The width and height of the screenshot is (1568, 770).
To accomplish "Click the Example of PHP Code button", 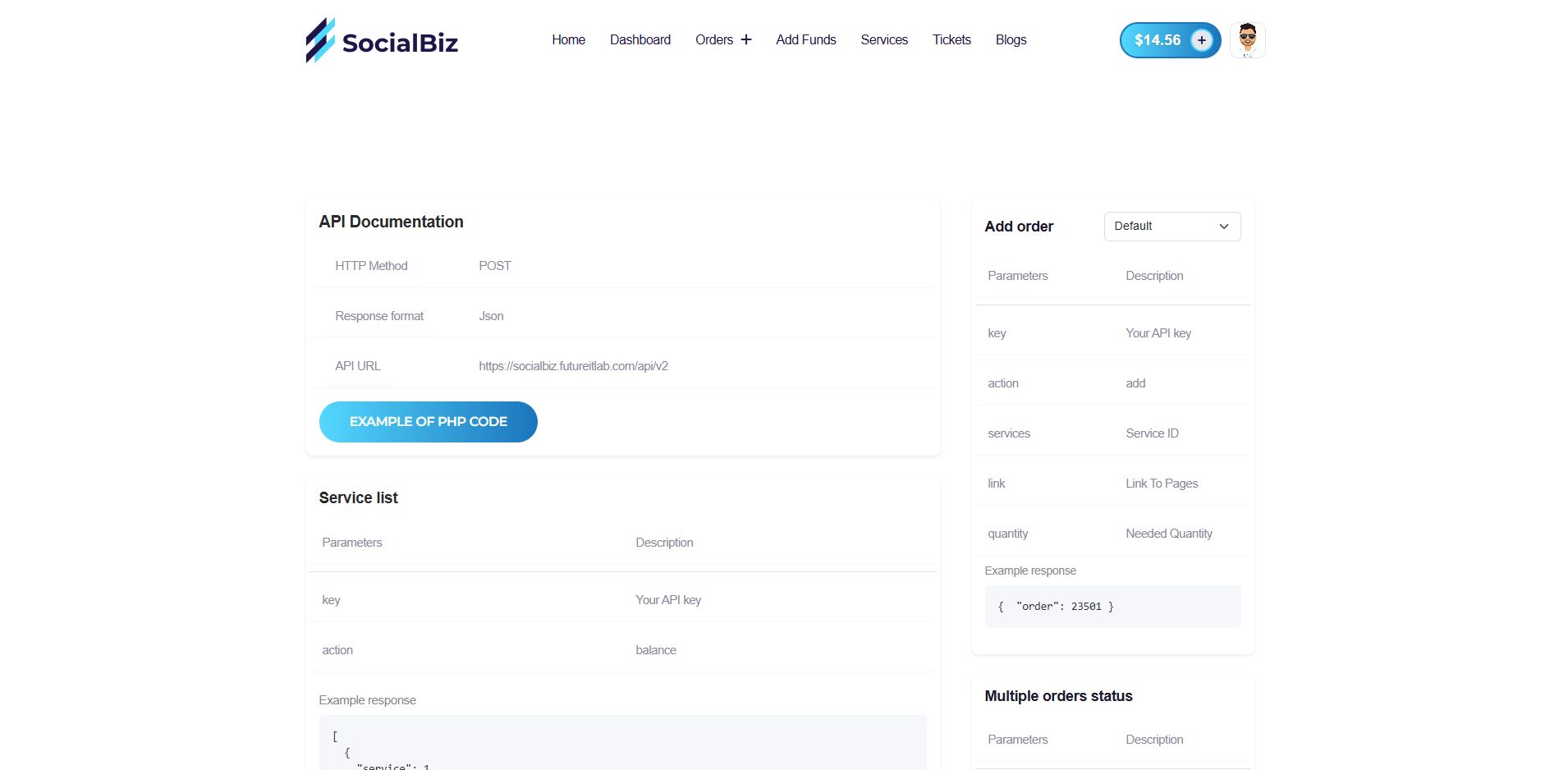I will tap(428, 422).
